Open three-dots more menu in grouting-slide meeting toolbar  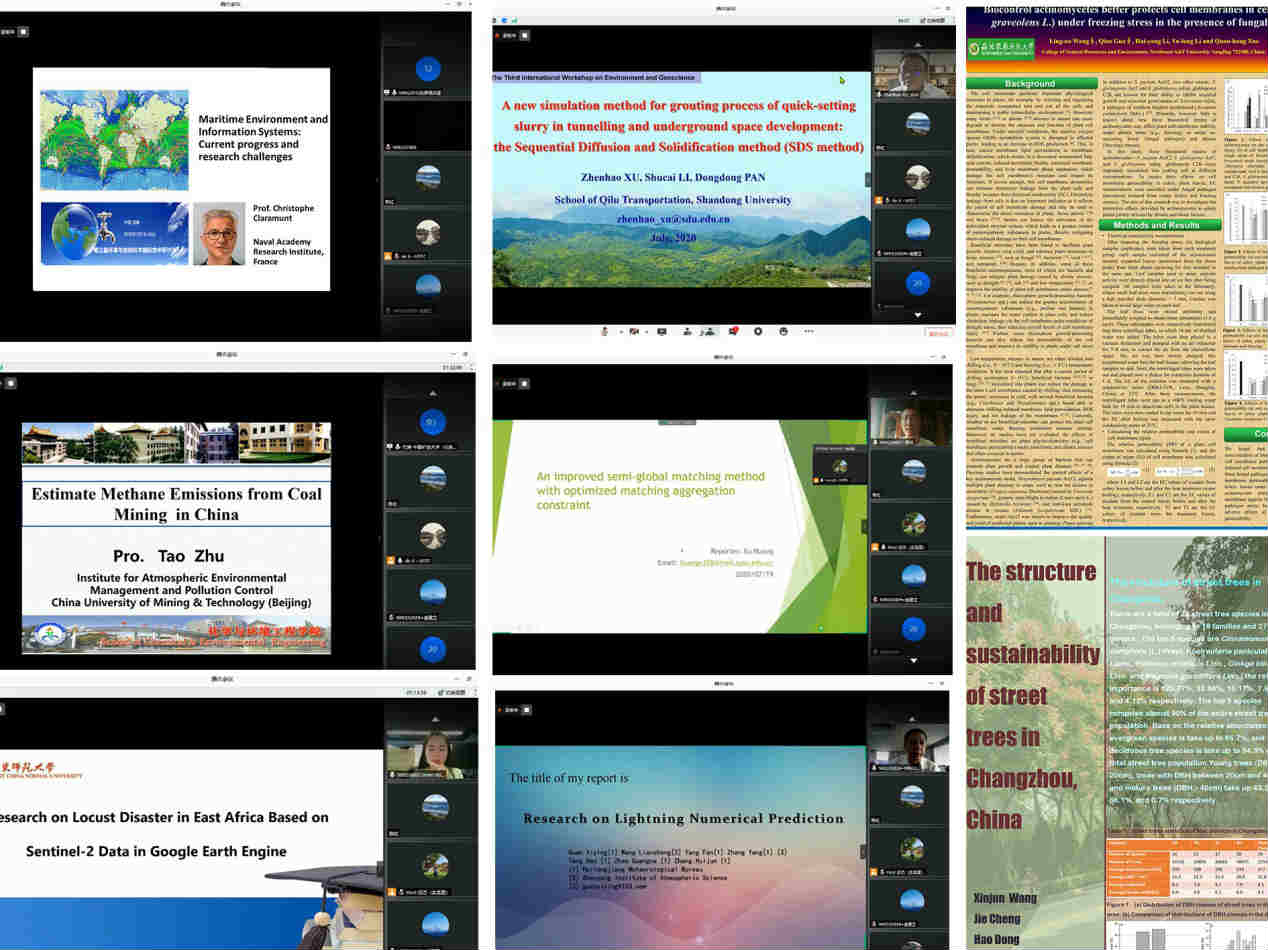click(809, 331)
